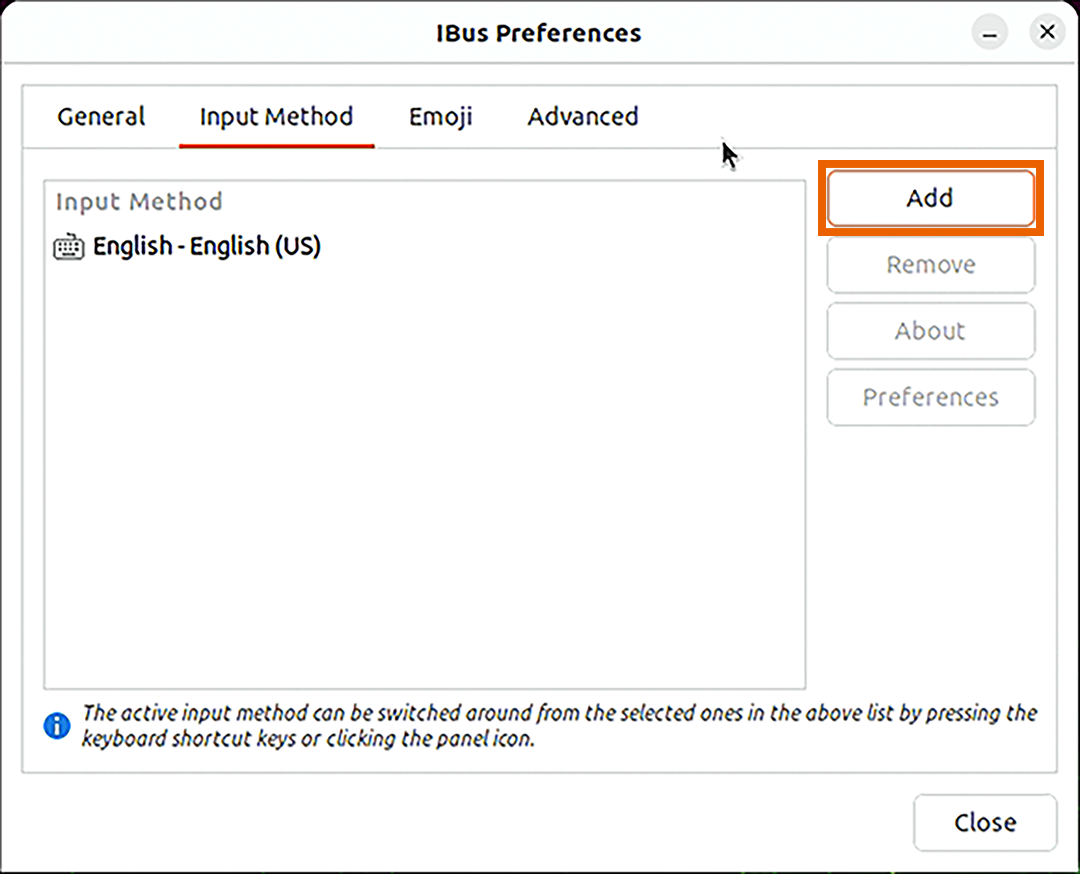Click the Preferences button on the right
Image resolution: width=1080 pixels, height=874 pixels.
(930, 397)
